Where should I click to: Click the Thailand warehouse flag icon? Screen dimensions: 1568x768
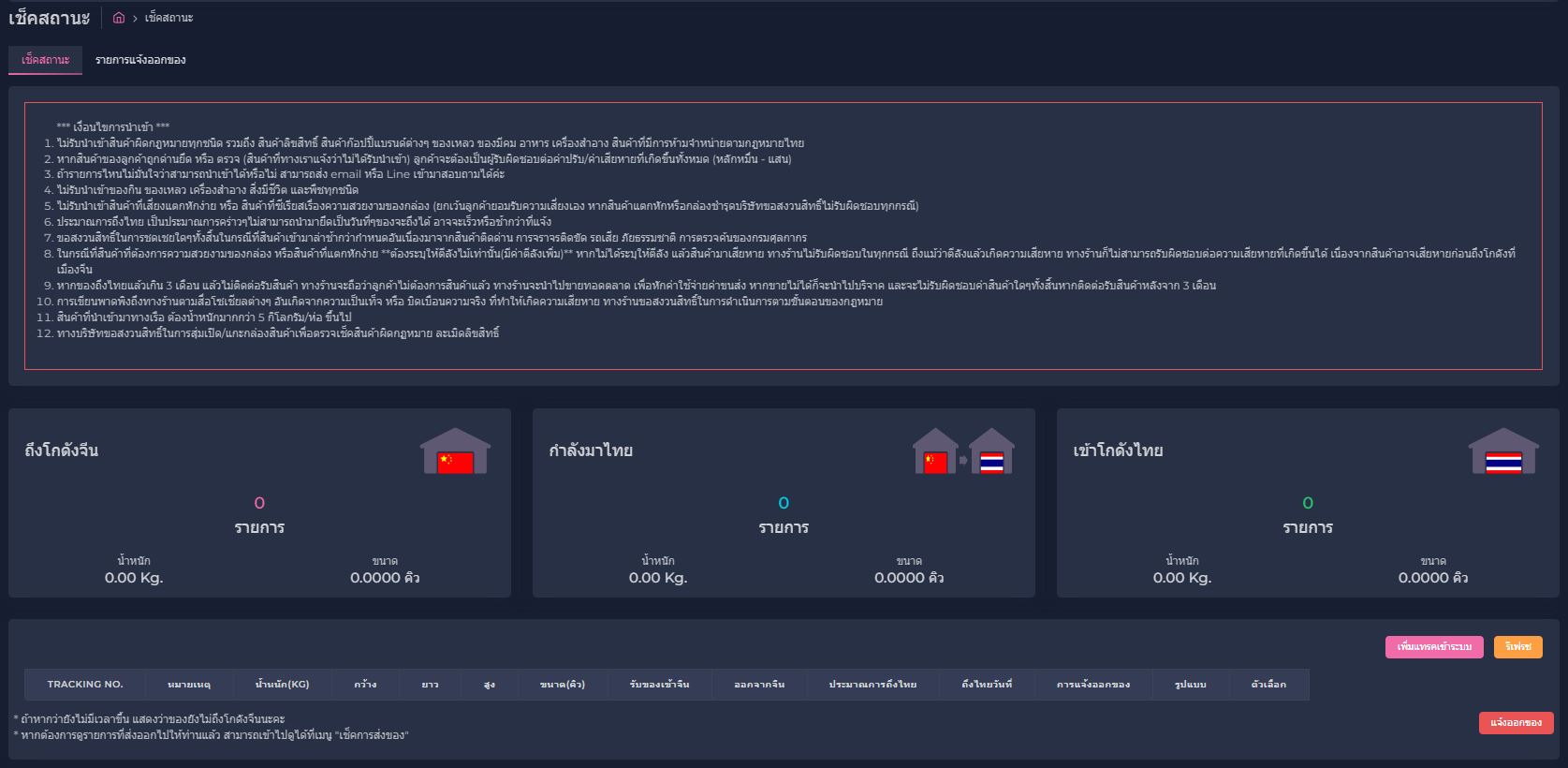(x=1503, y=451)
